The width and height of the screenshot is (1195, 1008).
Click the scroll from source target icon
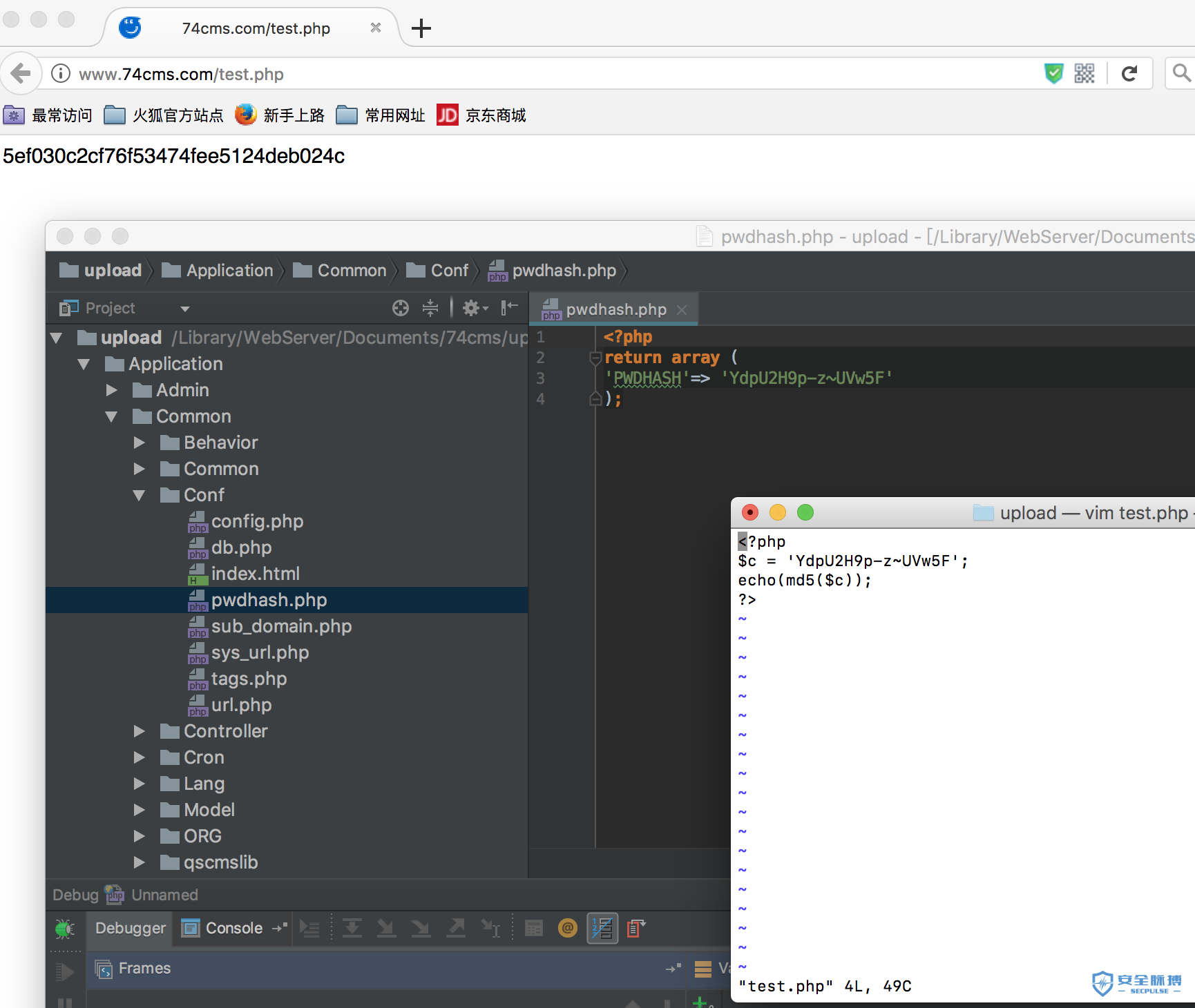[401, 308]
